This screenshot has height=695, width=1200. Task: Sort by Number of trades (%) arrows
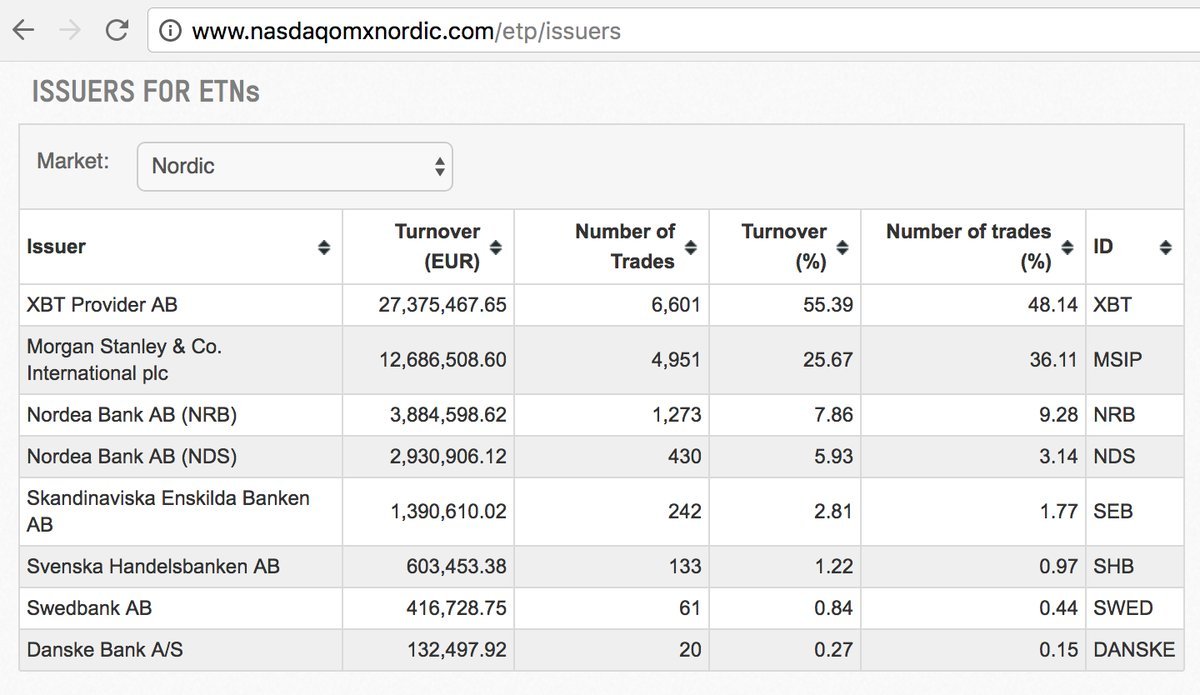[x=1068, y=247]
